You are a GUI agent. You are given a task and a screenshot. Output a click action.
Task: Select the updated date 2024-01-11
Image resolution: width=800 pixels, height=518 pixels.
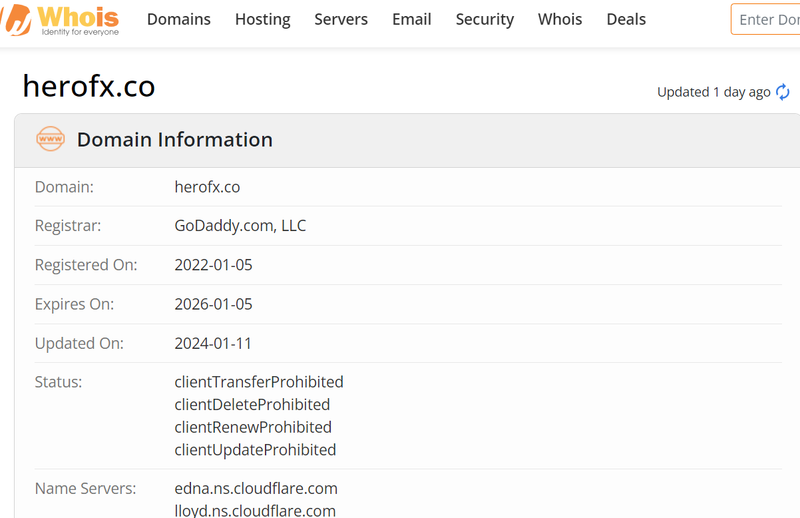point(213,343)
